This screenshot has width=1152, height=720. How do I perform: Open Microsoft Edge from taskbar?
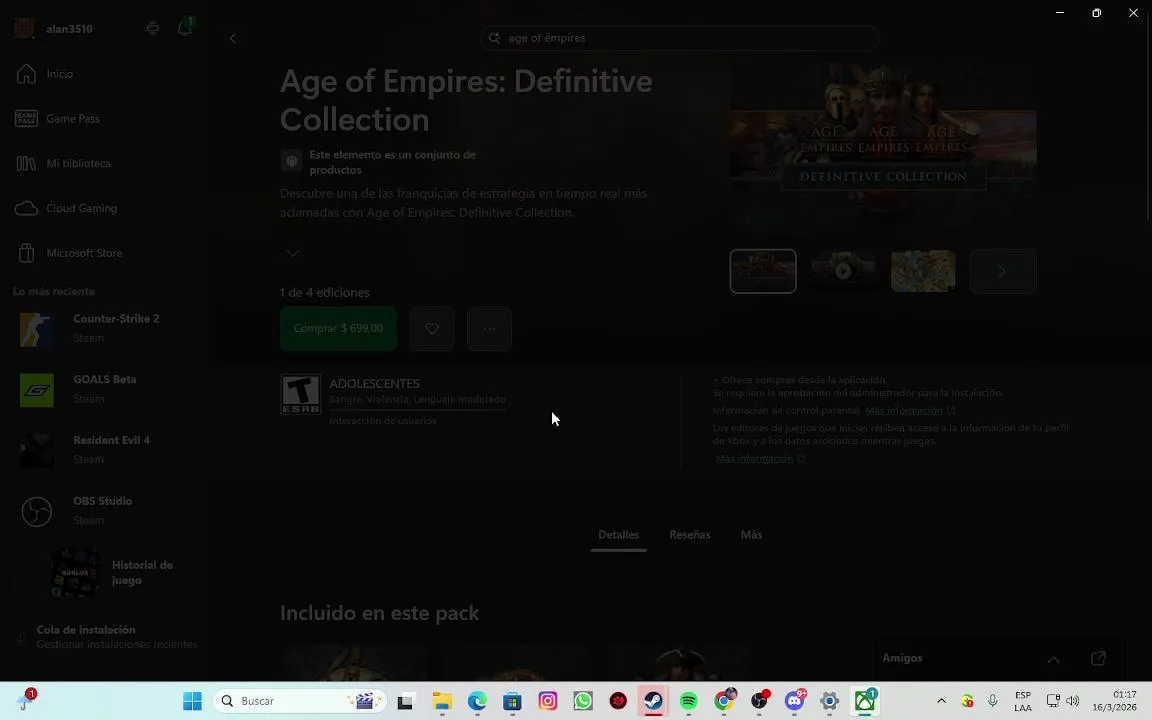point(477,701)
